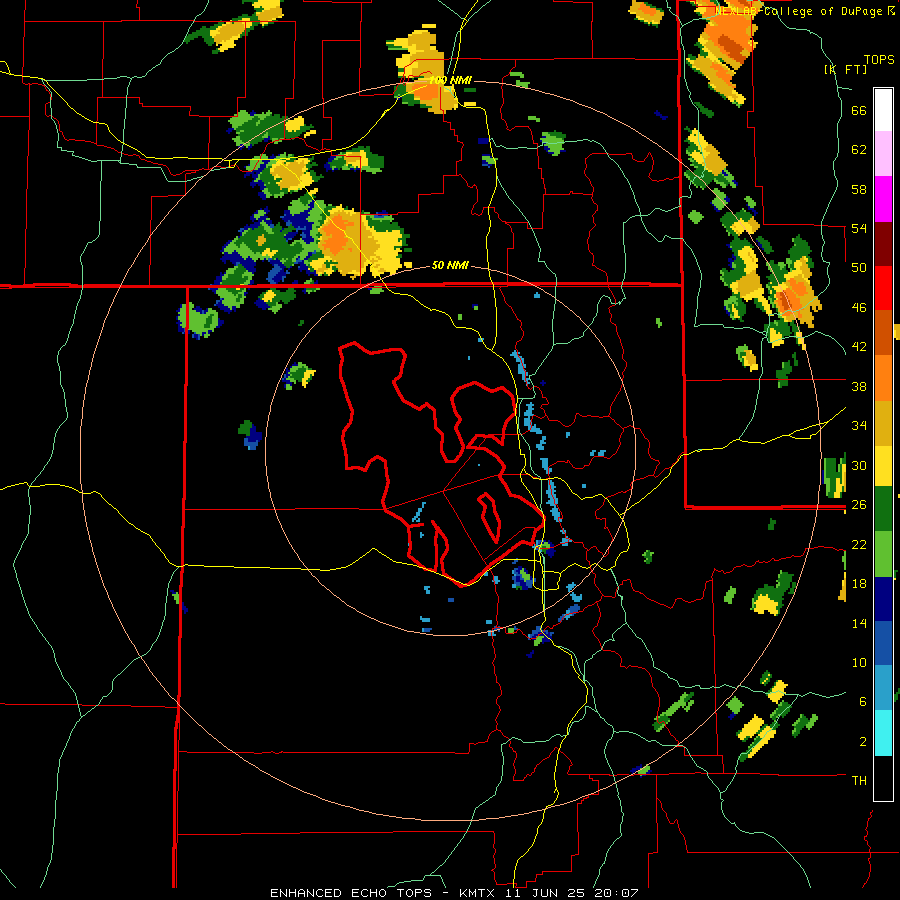The height and width of the screenshot is (900, 900).
Task: Click the cyan legend swatch
Action: point(883,733)
